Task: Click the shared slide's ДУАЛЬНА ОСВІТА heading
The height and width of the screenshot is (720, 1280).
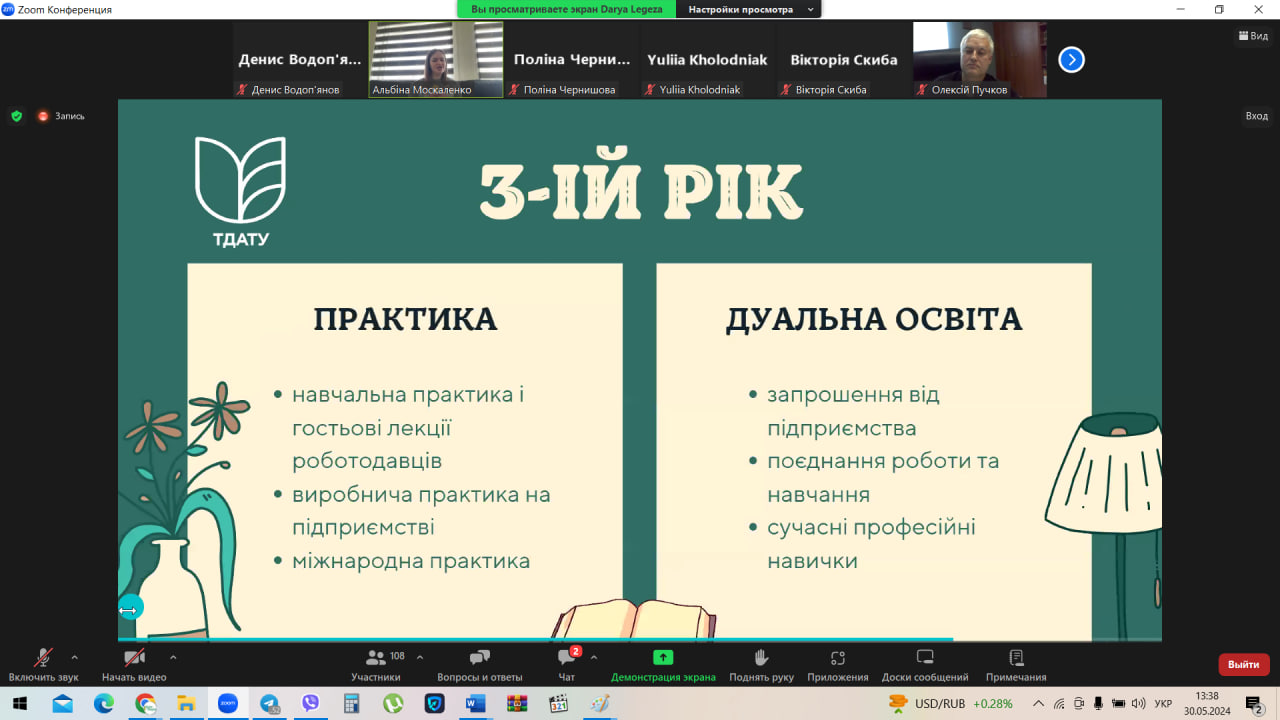Action: pyautogui.click(x=874, y=319)
